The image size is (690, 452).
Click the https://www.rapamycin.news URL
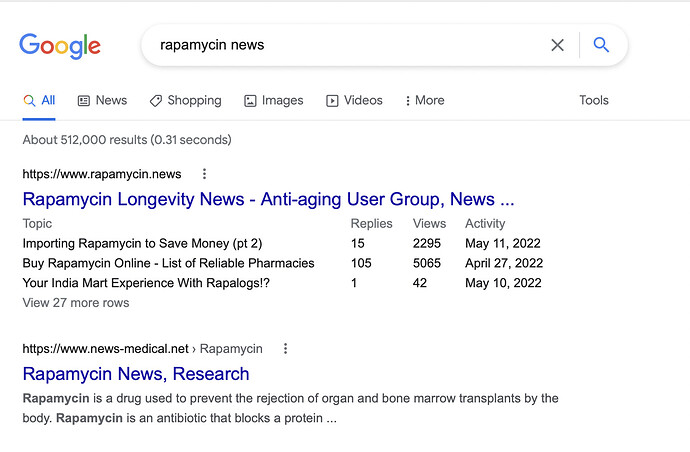tap(102, 174)
